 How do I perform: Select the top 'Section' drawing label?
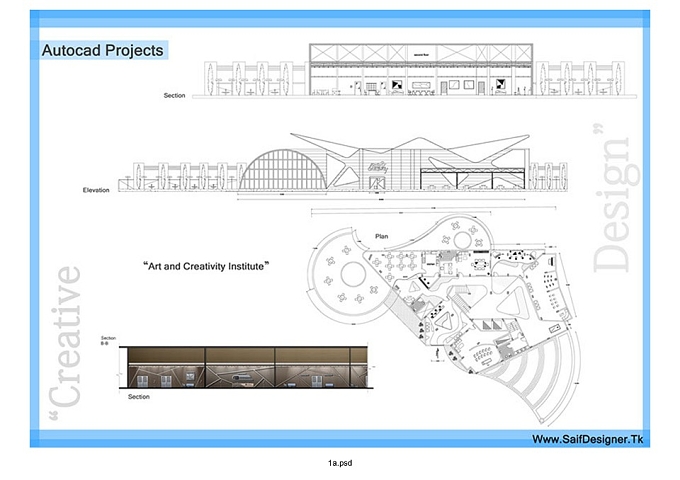pyautogui.click(x=174, y=95)
